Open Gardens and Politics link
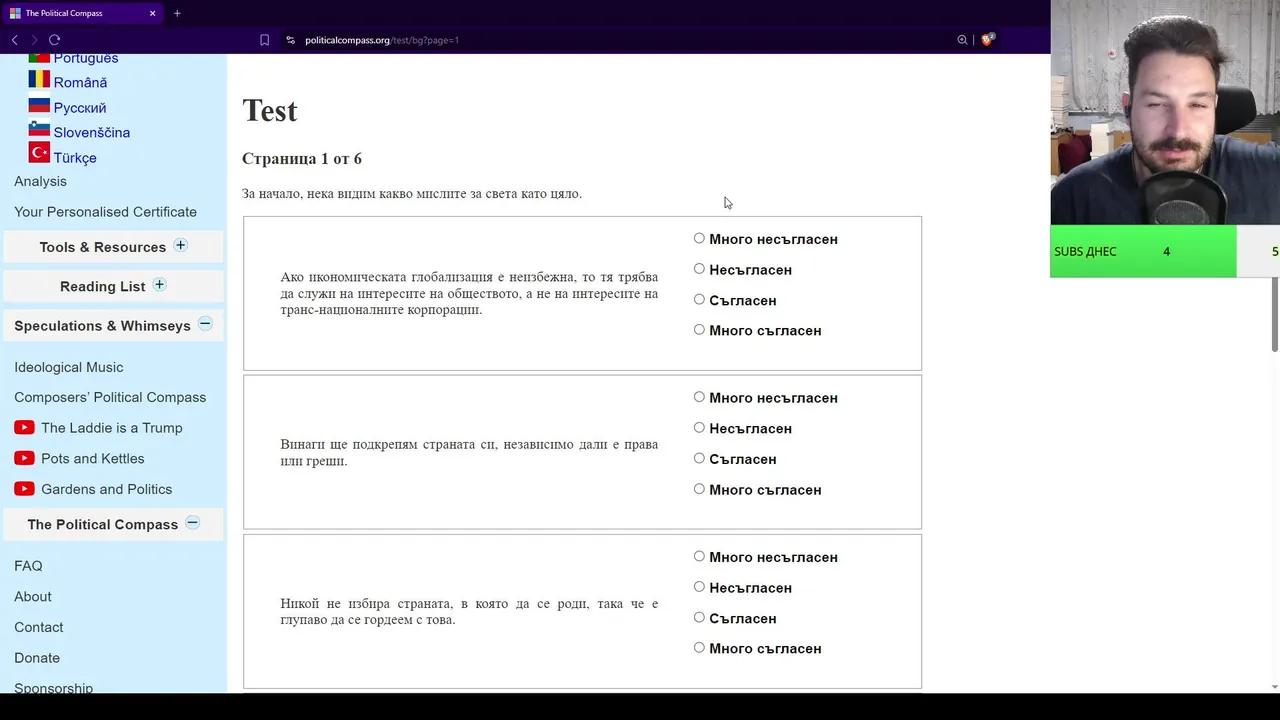1280x720 pixels. coord(107,489)
